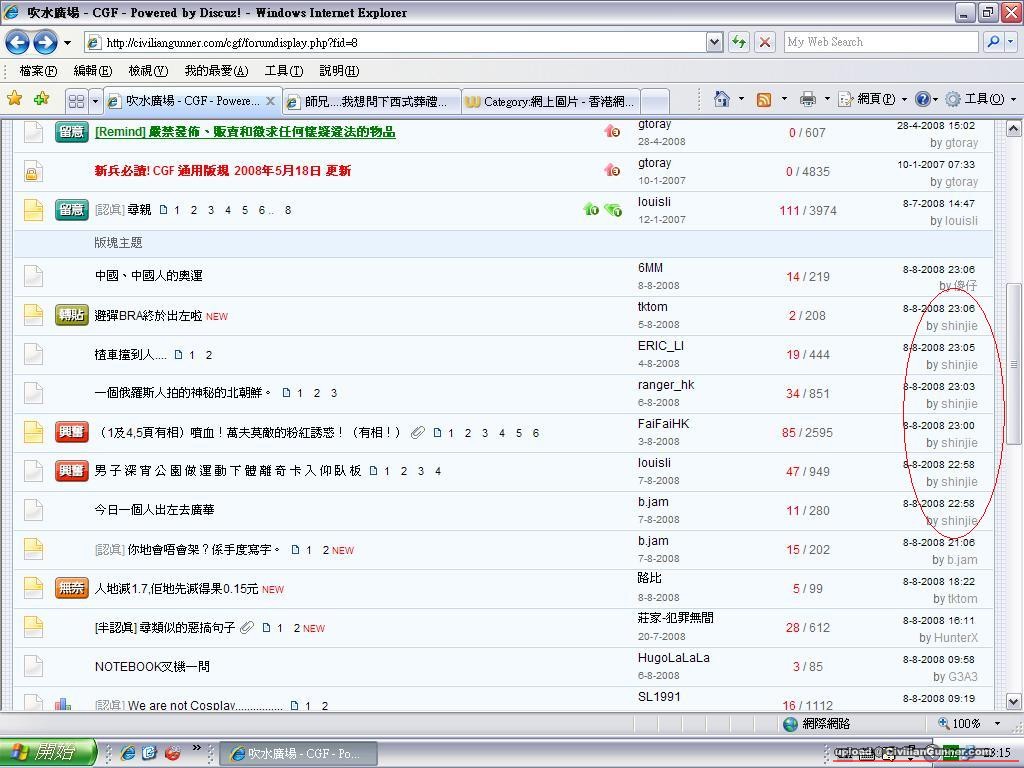1024x768 pixels.
Task: Click the Stop loading icon
Action: [764, 42]
